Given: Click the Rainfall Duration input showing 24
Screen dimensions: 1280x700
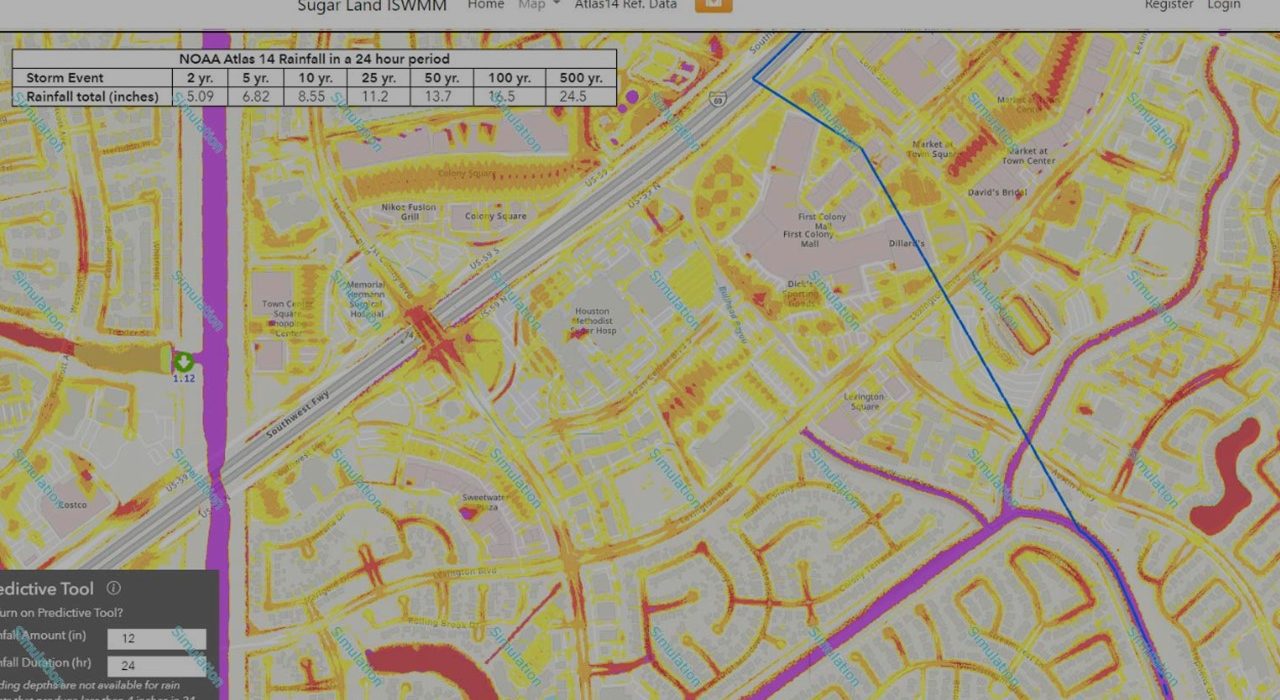Looking at the screenshot, I should (x=157, y=666).
